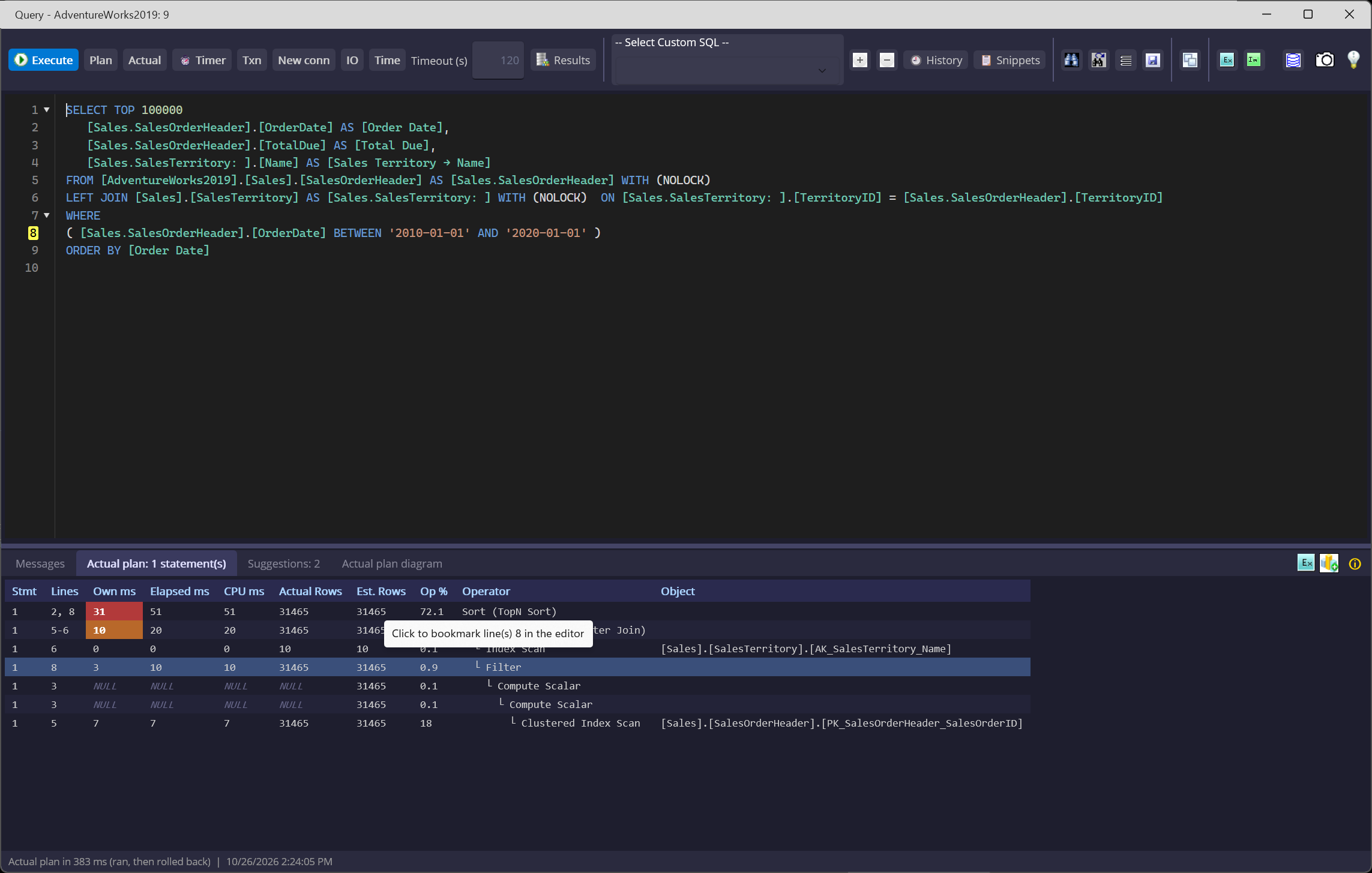
Task: Click the floppy disk Save icon
Action: [1153, 60]
